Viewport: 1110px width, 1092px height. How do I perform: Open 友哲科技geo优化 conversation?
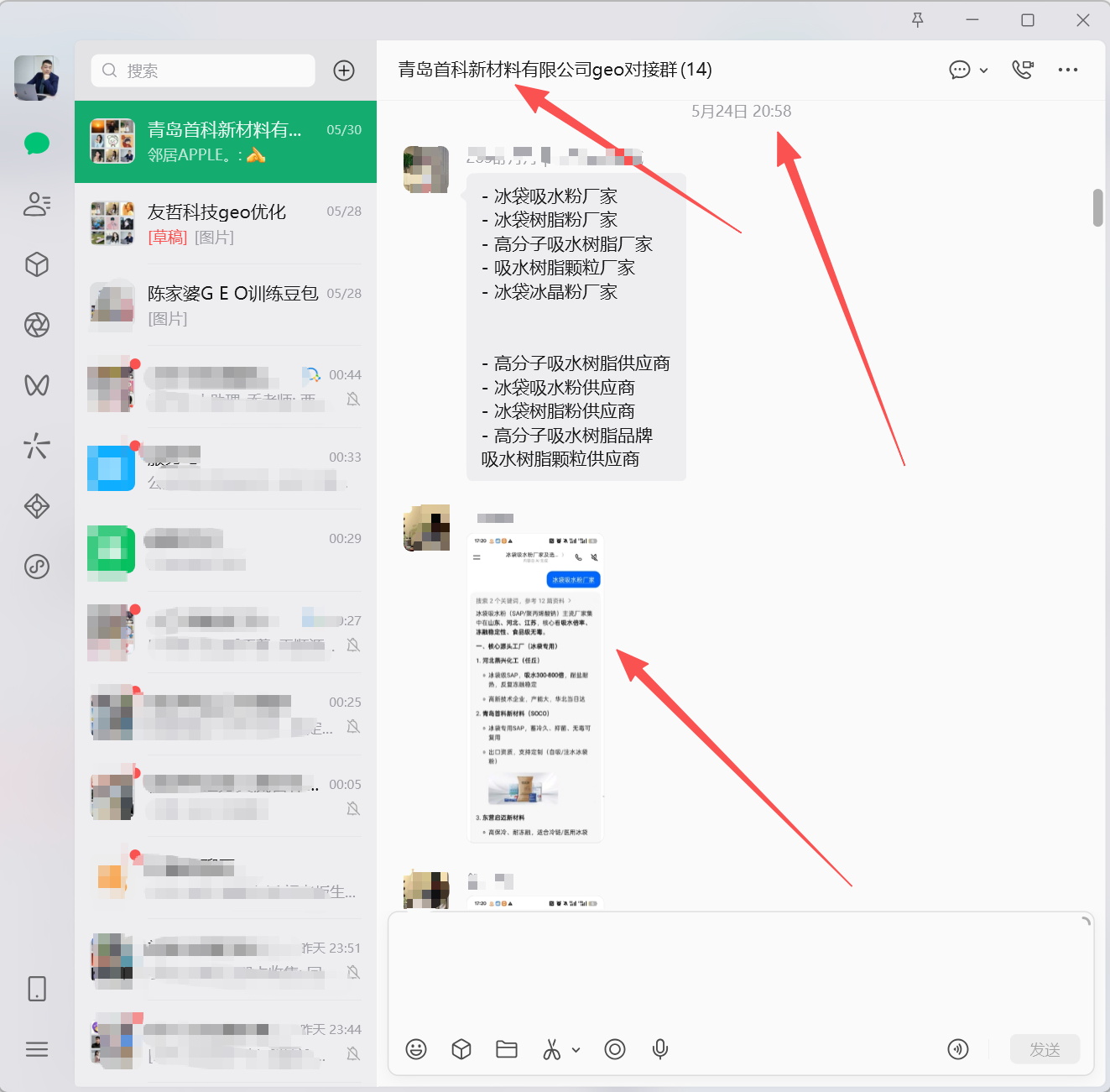[x=226, y=223]
